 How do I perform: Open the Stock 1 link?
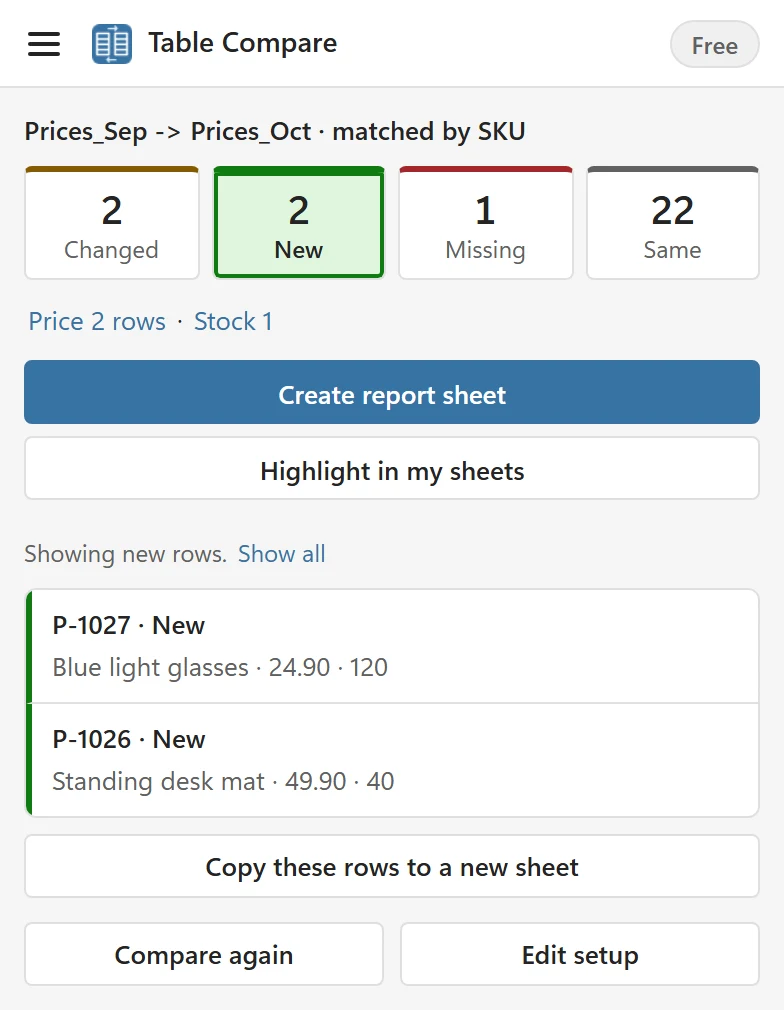233,321
